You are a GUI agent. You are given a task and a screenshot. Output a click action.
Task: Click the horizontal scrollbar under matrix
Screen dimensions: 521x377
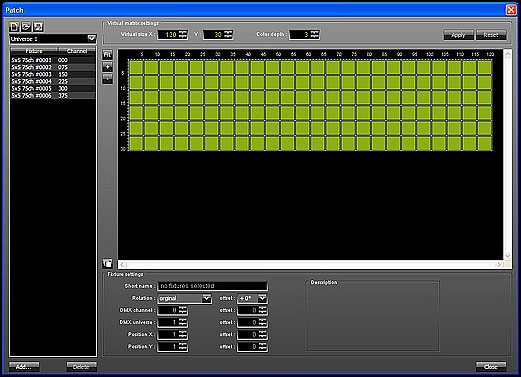(311, 265)
